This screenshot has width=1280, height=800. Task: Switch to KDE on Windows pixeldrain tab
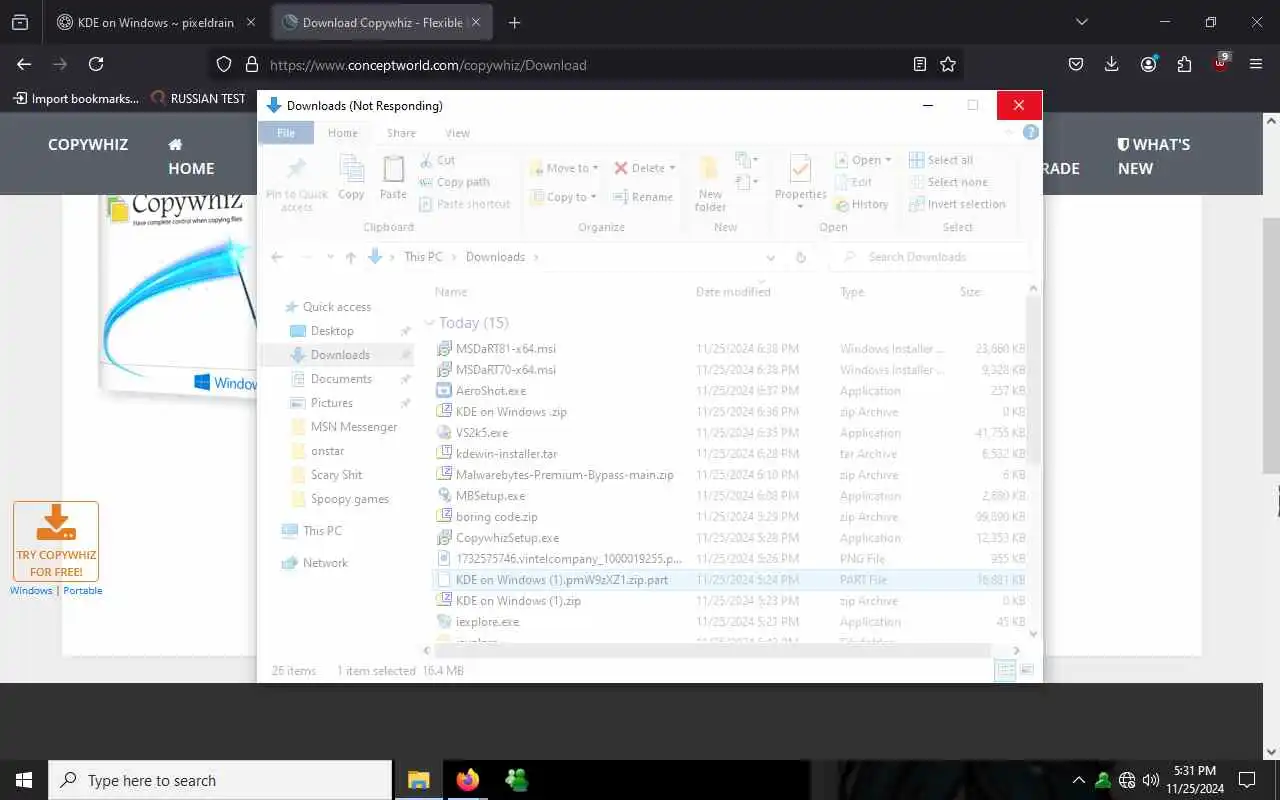click(156, 22)
